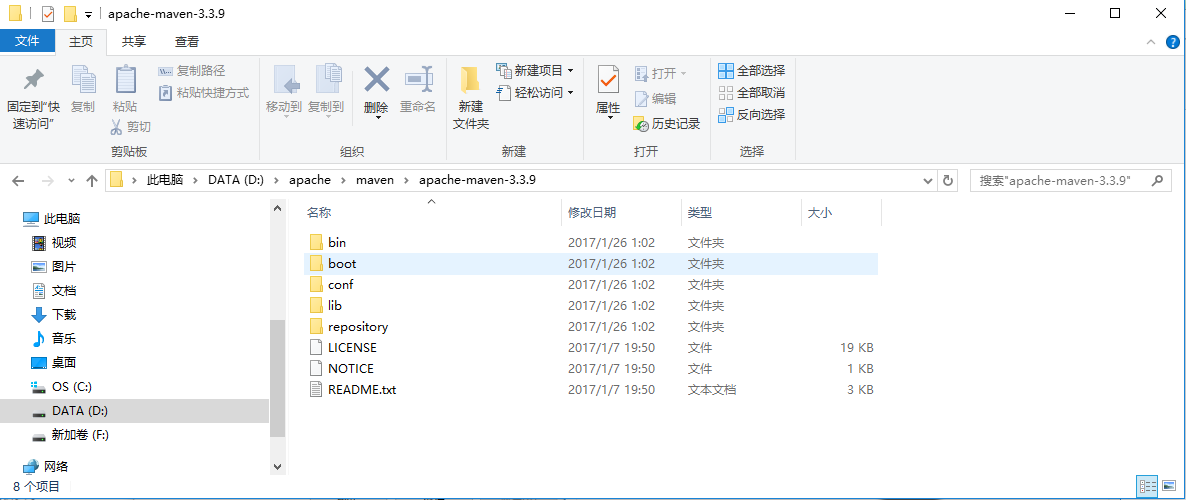Click the Rename (重命名) icon
Image resolution: width=1186 pixels, height=500 pixels.
coord(418,79)
